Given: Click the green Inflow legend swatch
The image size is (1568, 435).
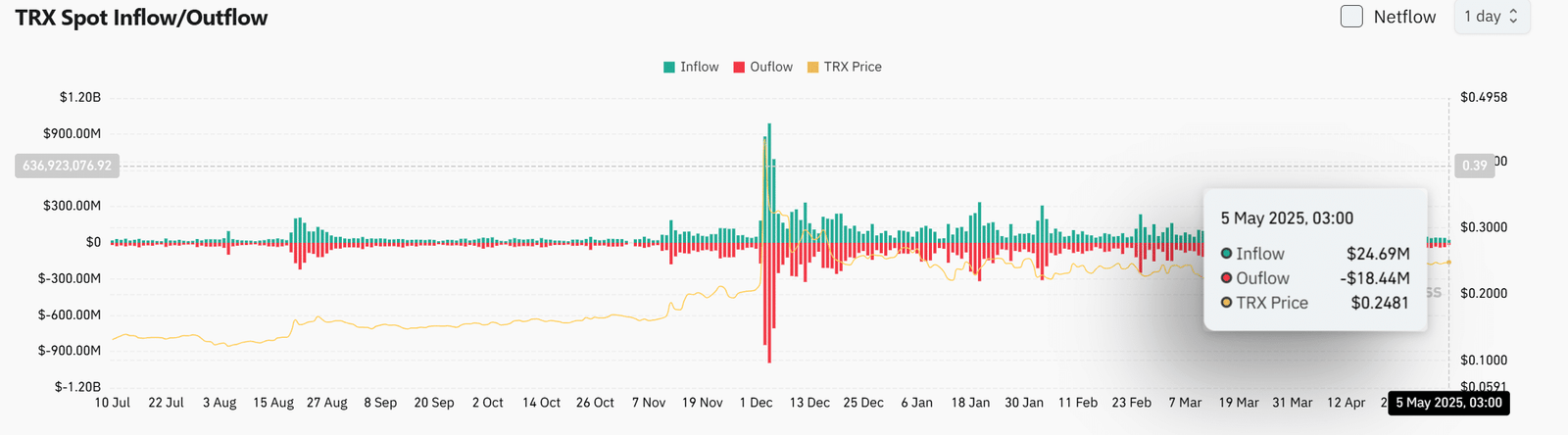Looking at the screenshot, I should pyautogui.click(x=669, y=67).
